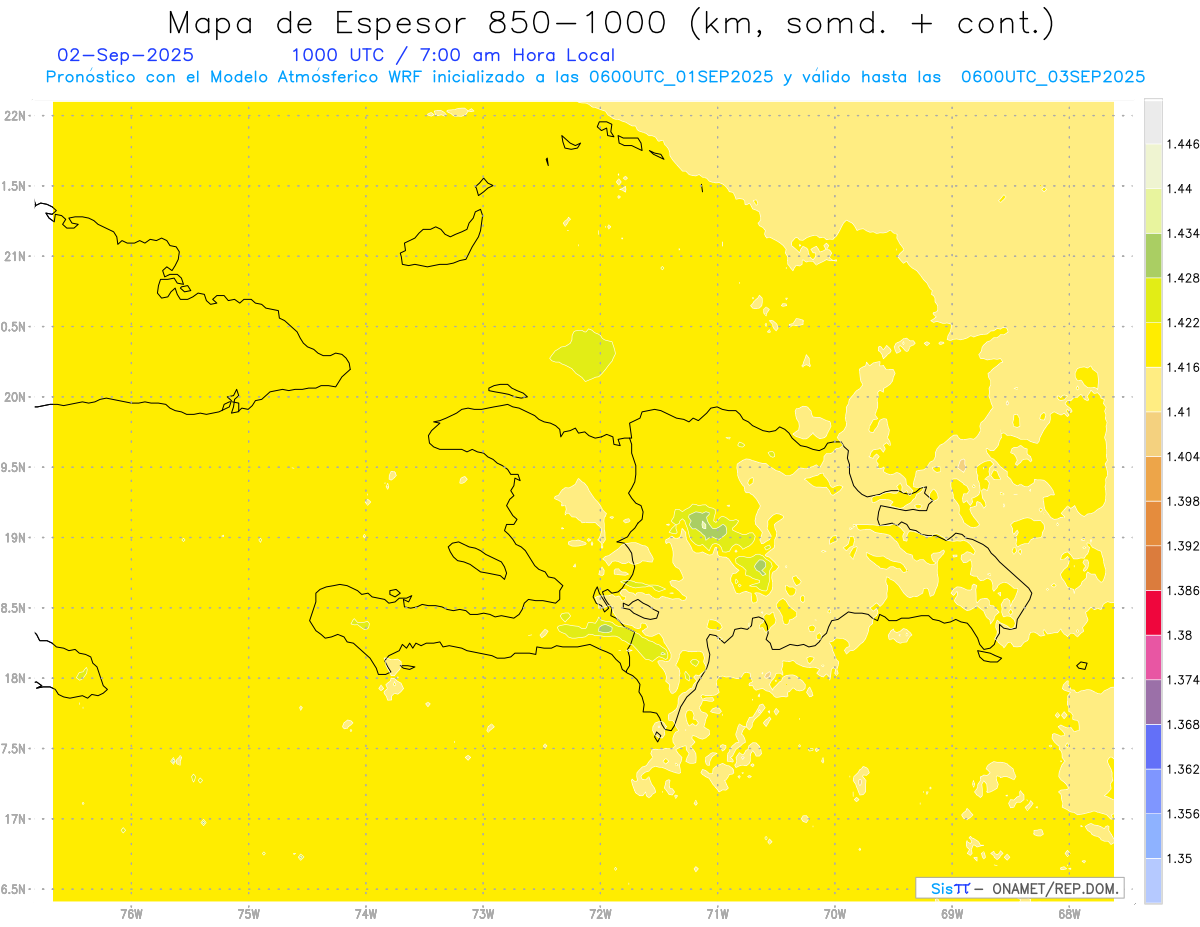Click the '68W' longitude label
1200x927 pixels.
point(1069,913)
